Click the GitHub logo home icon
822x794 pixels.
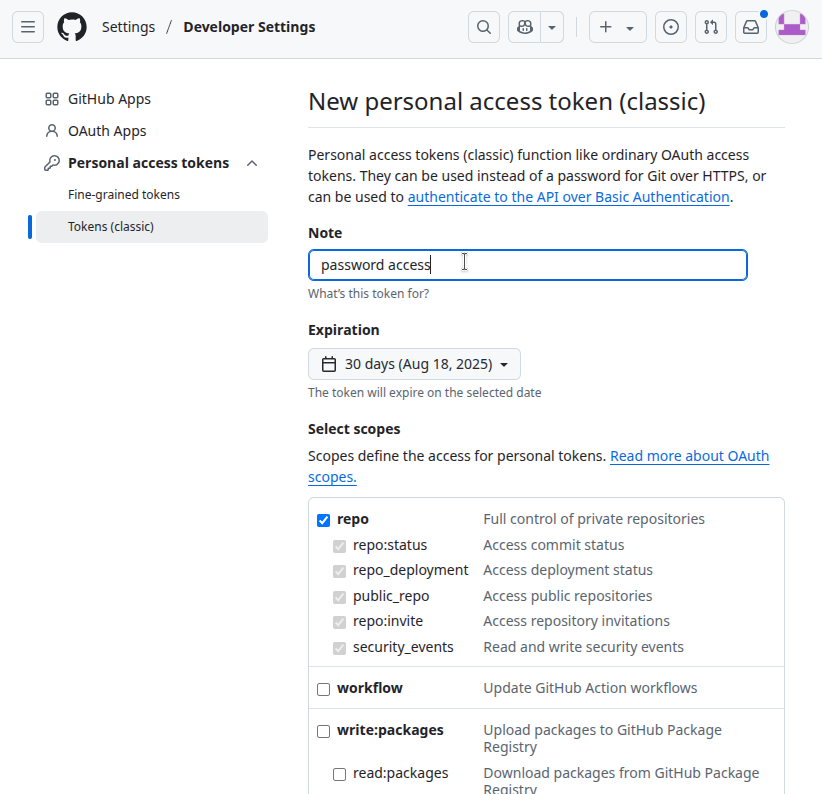pos(72,28)
